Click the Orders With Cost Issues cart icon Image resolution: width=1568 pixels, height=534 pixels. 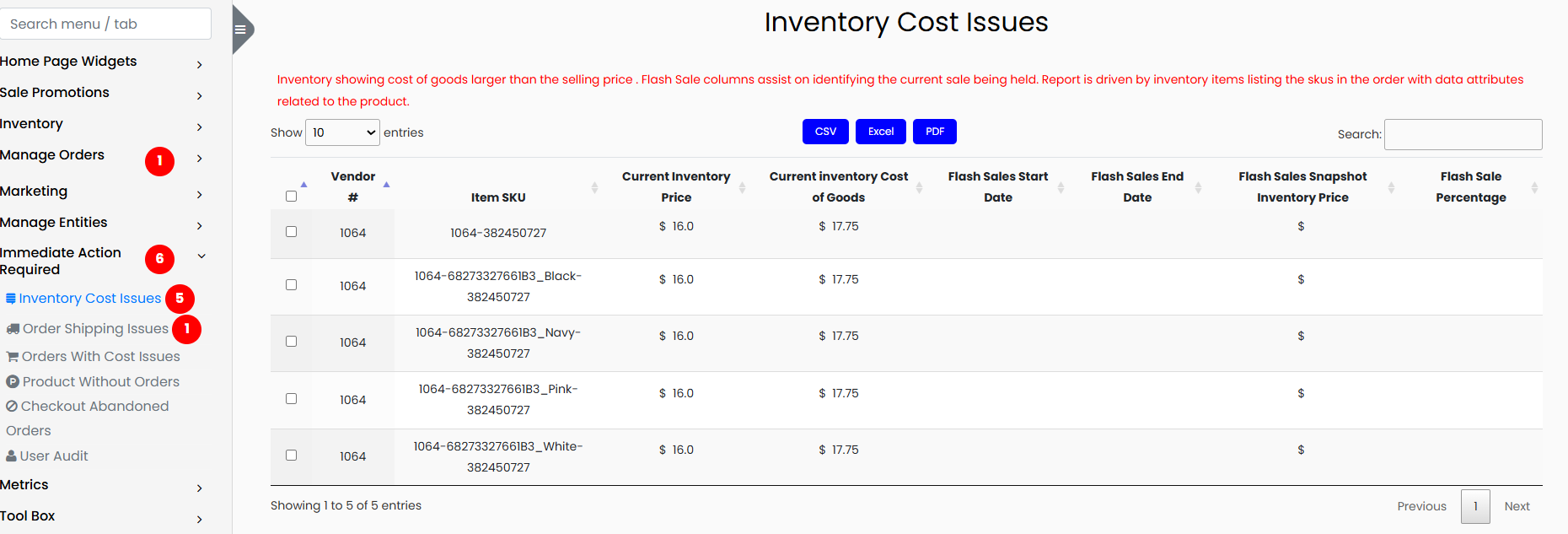point(13,357)
